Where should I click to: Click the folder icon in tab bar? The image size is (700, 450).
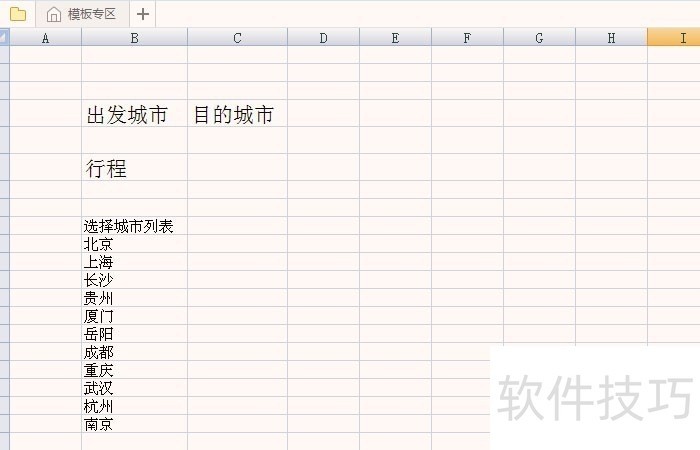(18, 14)
